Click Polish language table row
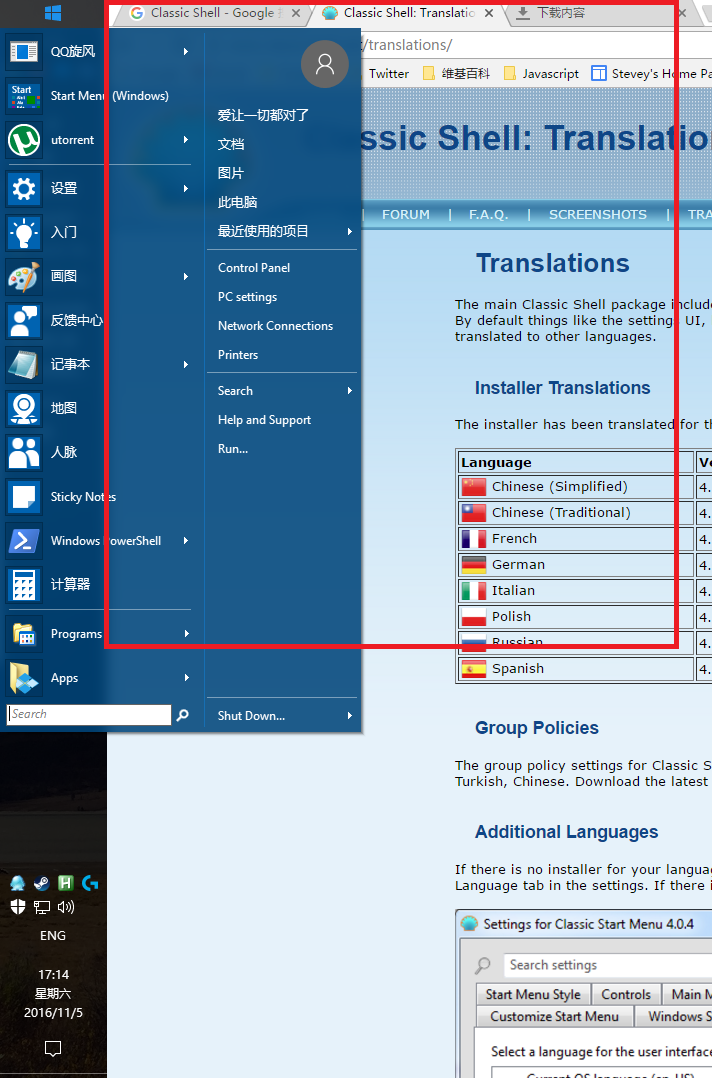 point(576,616)
